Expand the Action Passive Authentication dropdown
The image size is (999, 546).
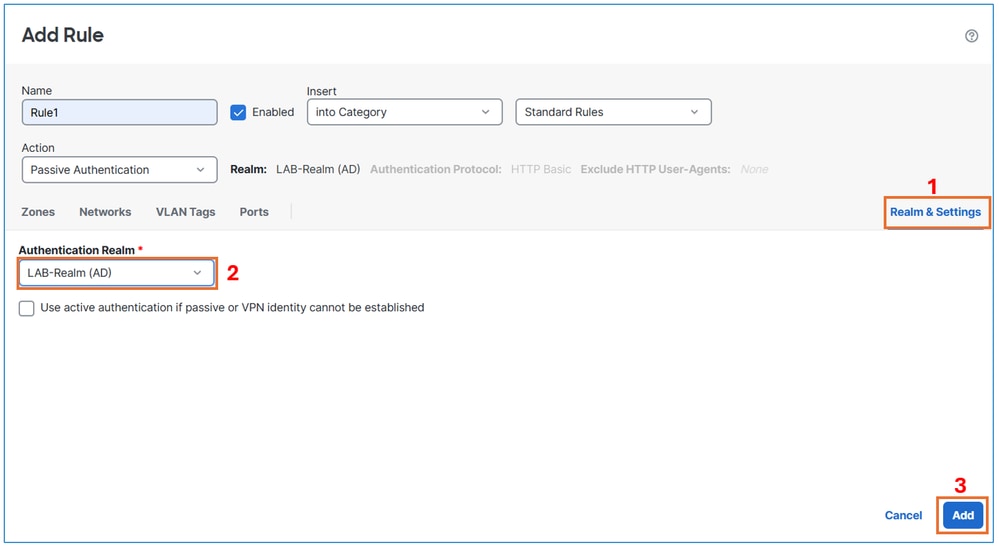point(119,170)
